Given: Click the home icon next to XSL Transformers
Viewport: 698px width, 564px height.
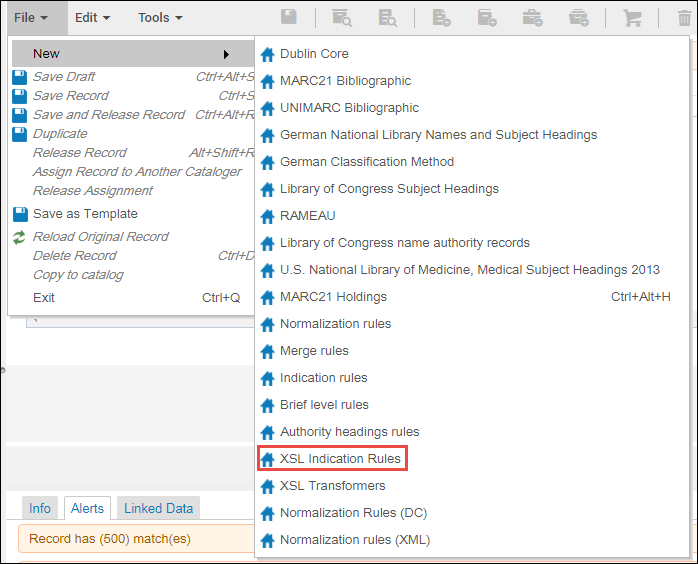Looking at the screenshot, I should click(267, 486).
